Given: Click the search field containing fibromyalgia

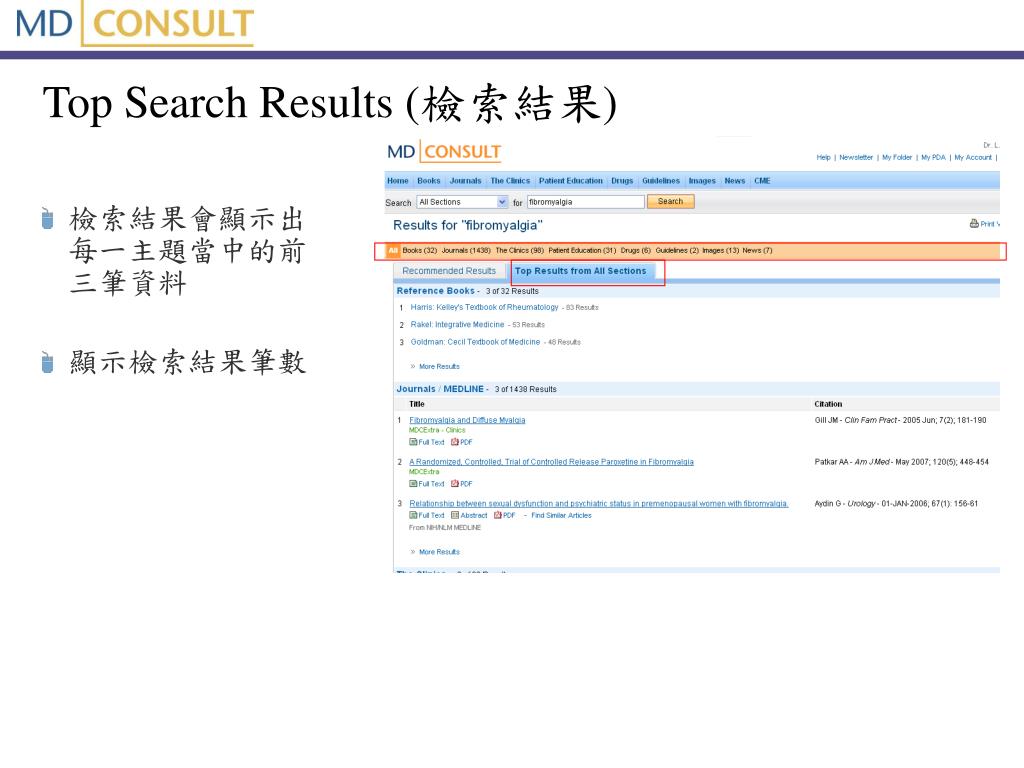Looking at the screenshot, I should tap(586, 202).
